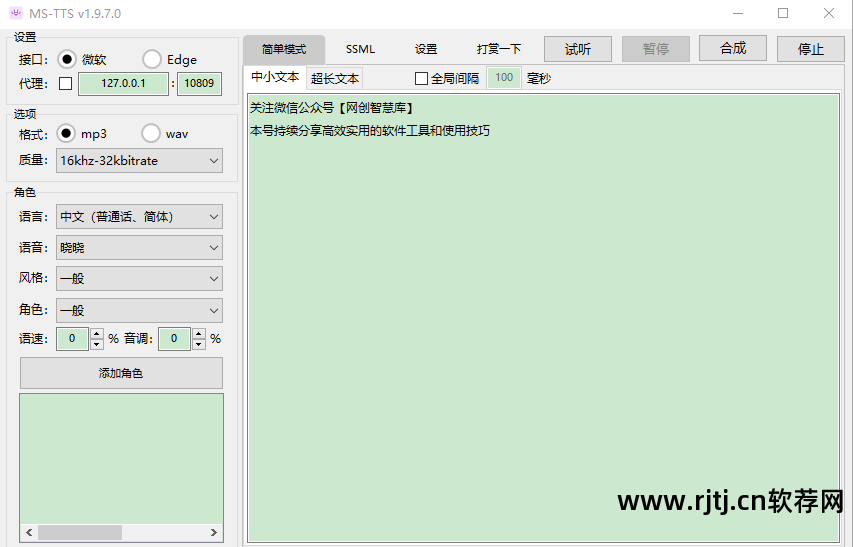Open the 语言 language dropdown
Image resolution: width=853 pixels, height=547 pixels.
click(x=139, y=216)
